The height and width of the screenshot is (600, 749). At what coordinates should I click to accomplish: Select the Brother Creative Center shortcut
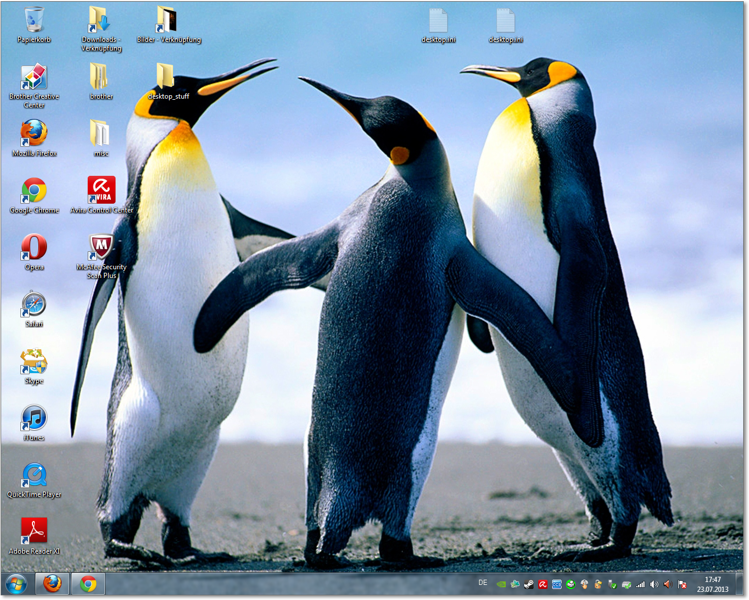34,79
